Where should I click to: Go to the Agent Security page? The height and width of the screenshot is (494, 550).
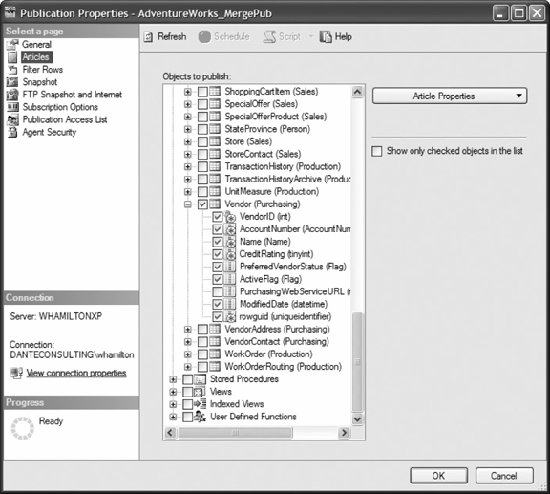[49, 132]
